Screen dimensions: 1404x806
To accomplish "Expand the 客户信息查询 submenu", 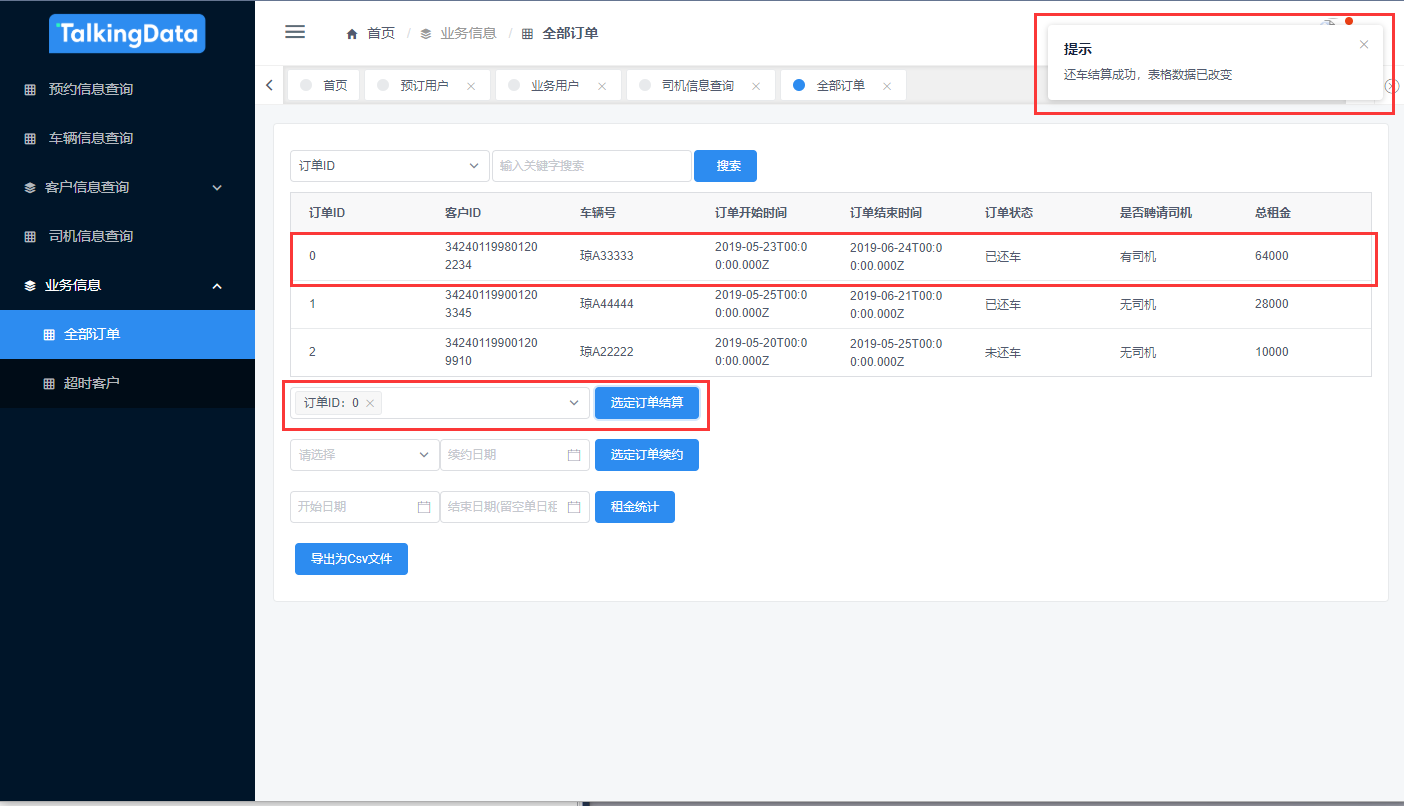I will pos(127,187).
